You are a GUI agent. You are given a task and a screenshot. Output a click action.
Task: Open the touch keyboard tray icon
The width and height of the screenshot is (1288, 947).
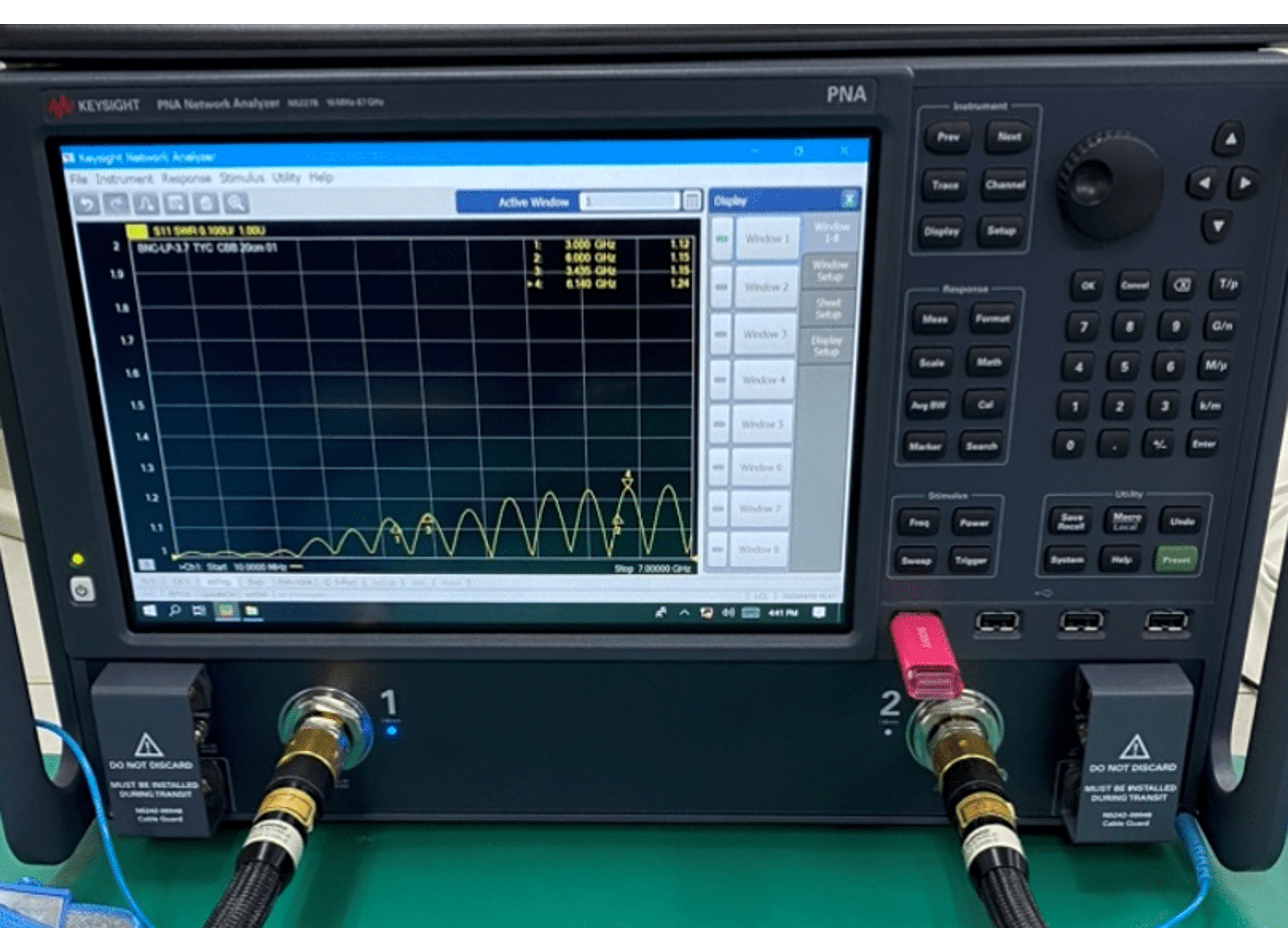[x=750, y=613]
